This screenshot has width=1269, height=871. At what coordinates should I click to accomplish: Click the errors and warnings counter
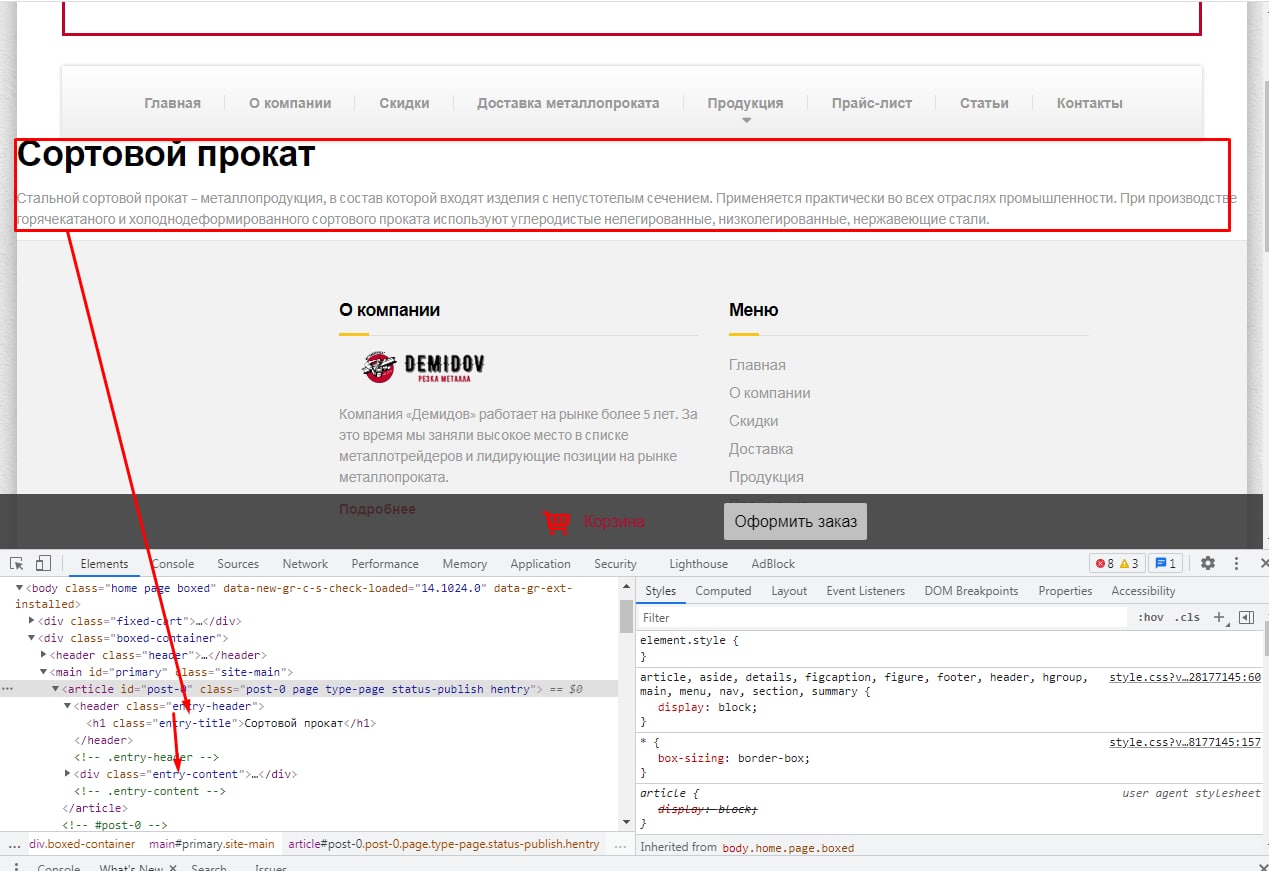(1117, 563)
